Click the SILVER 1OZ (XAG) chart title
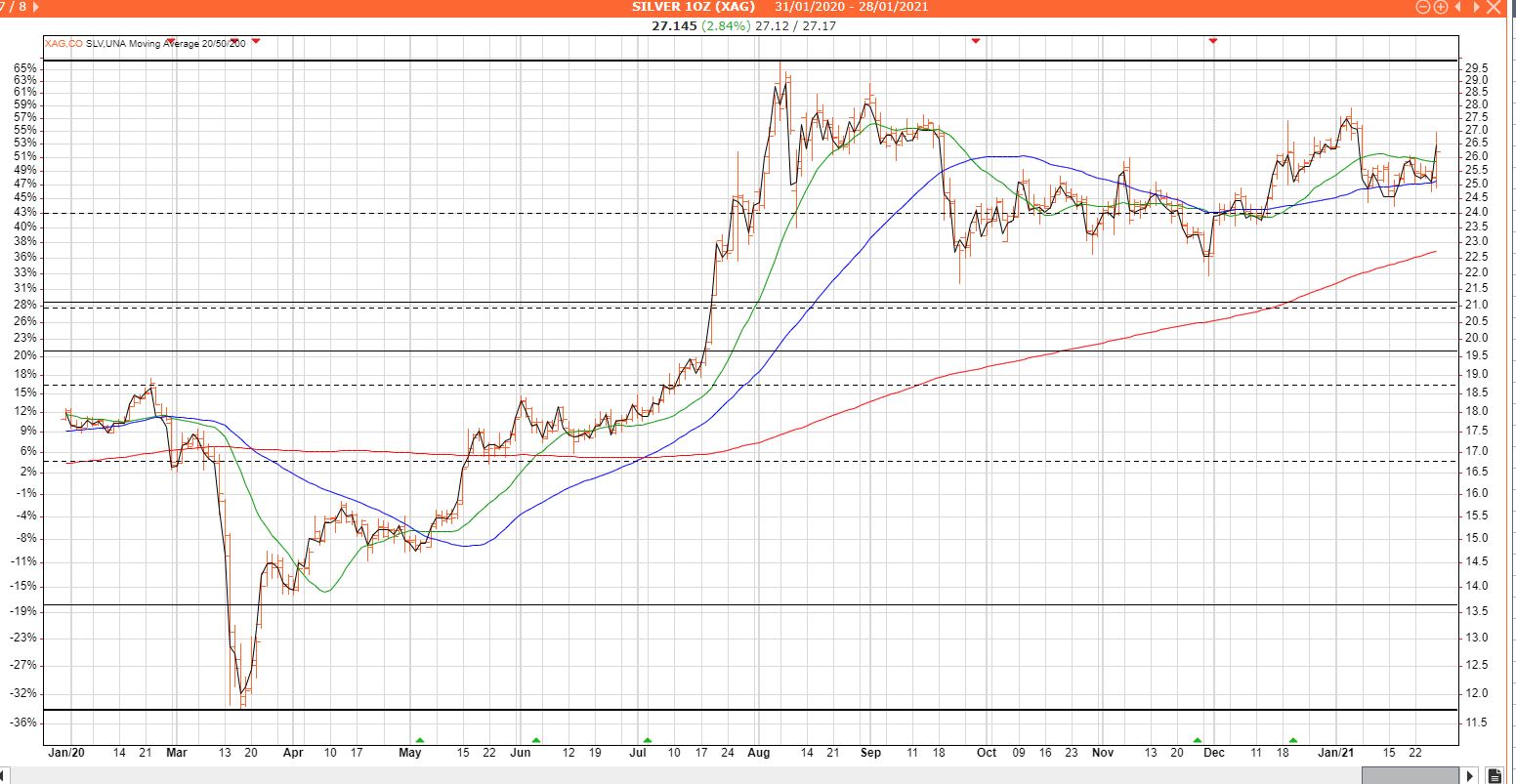Screen dimensions: 1516x784 (x=694, y=7)
